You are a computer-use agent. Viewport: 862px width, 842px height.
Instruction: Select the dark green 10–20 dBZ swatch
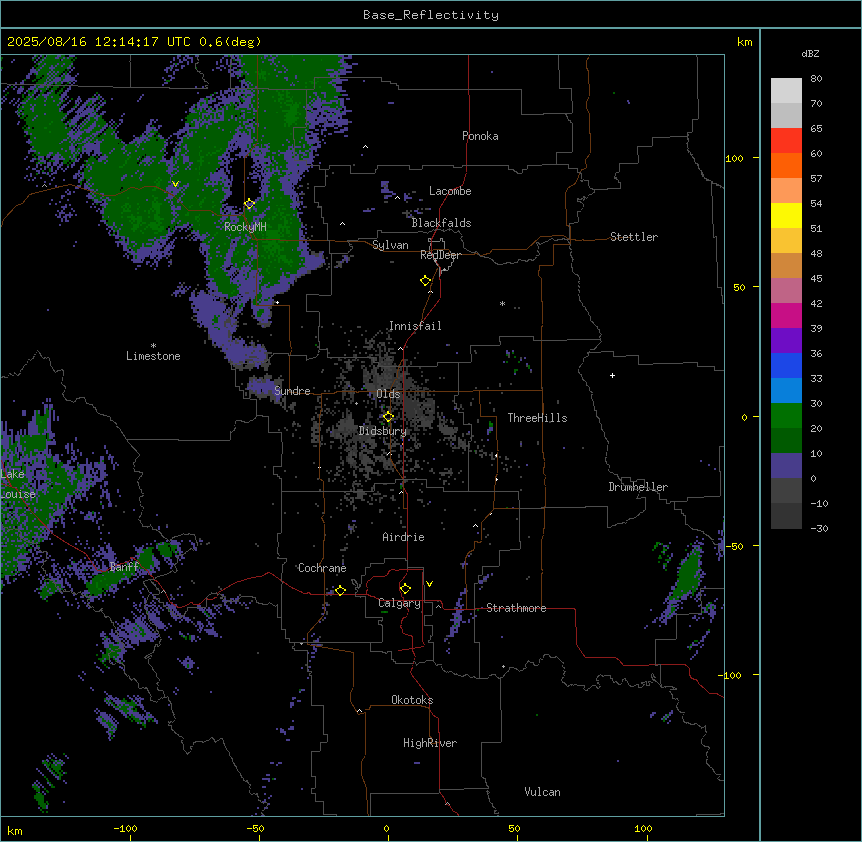coord(786,441)
